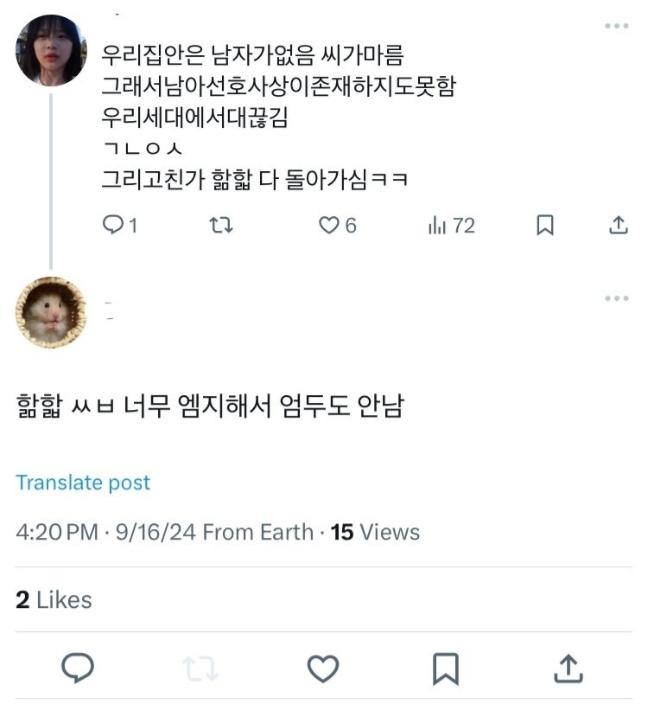Open more options for first tweet

point(616,25)
